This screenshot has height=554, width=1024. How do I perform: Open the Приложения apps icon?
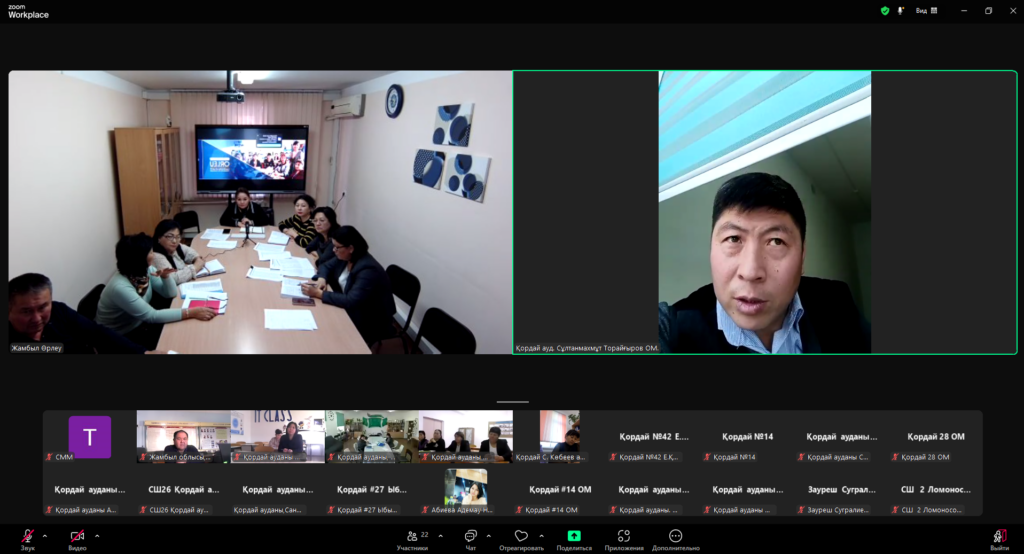point(624,537)
